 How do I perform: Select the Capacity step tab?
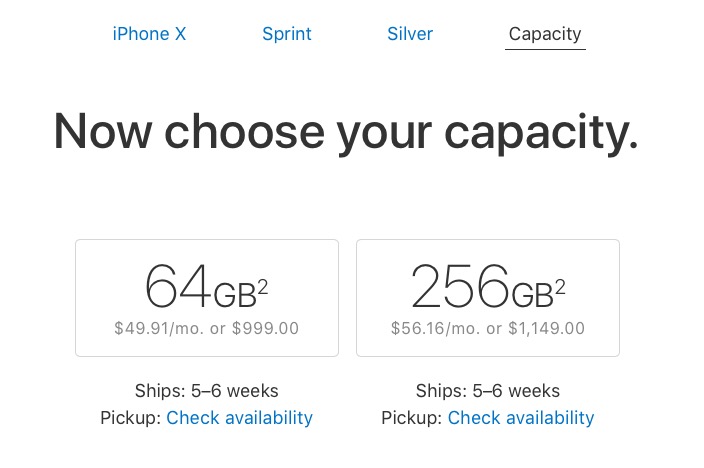tap(545, 34)
